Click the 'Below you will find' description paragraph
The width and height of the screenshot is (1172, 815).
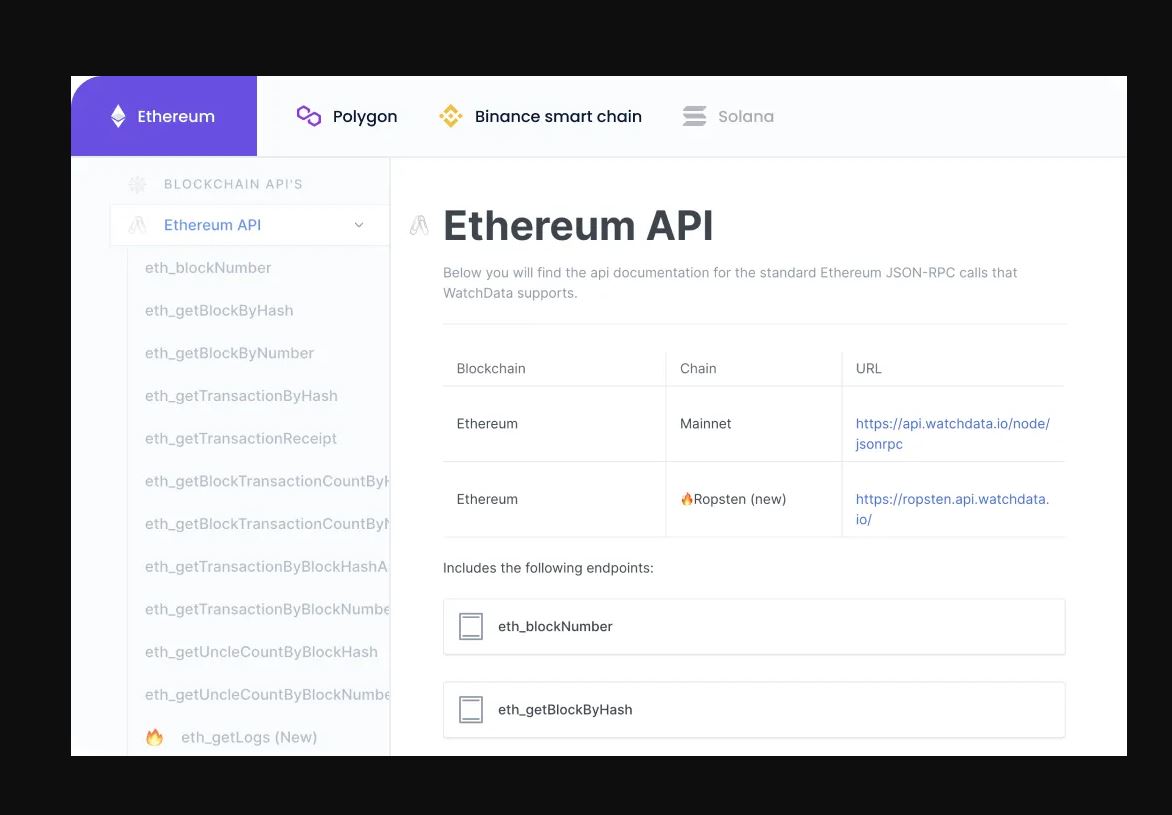[730, 283]
